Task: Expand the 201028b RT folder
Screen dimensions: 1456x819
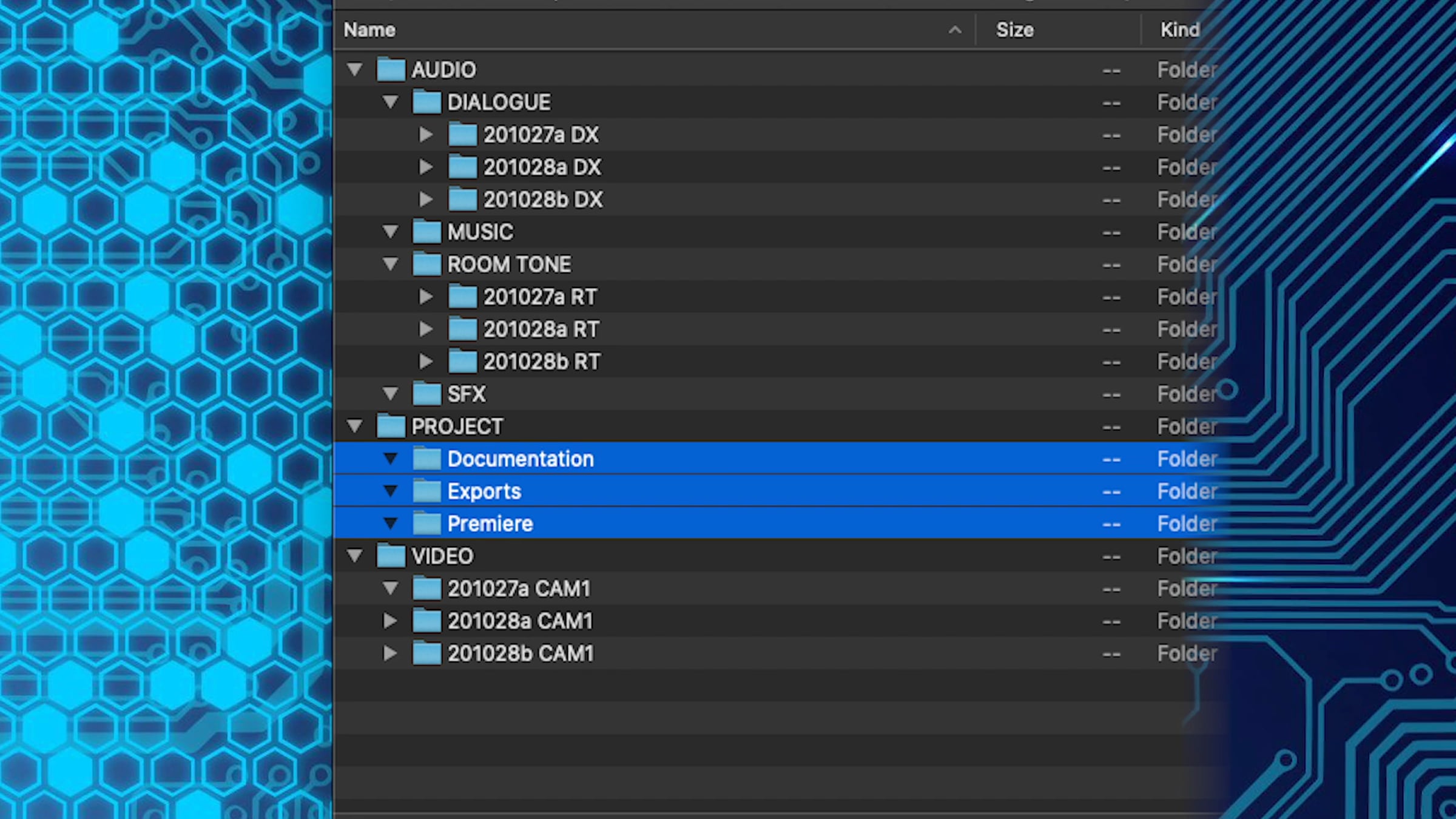Action: tap(426, 362)
